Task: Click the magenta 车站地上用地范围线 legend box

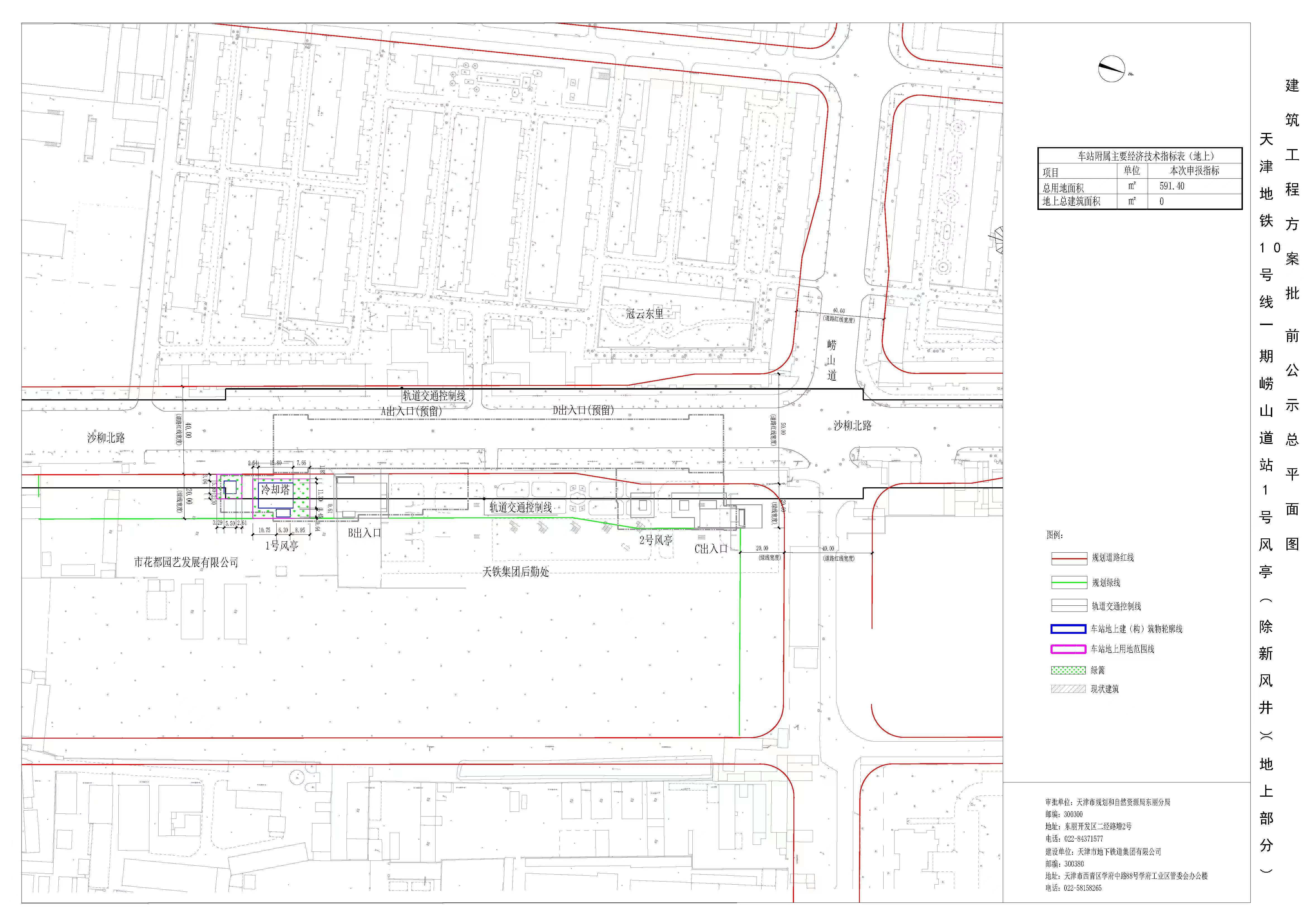Action: point(1068,649)
